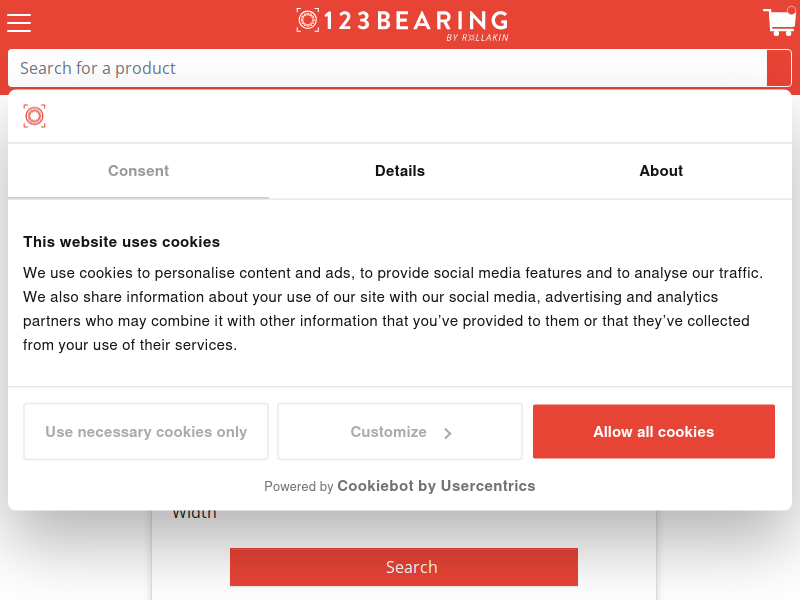
Task: Open the hamburger navigation menu
Action: click(19, 23)
